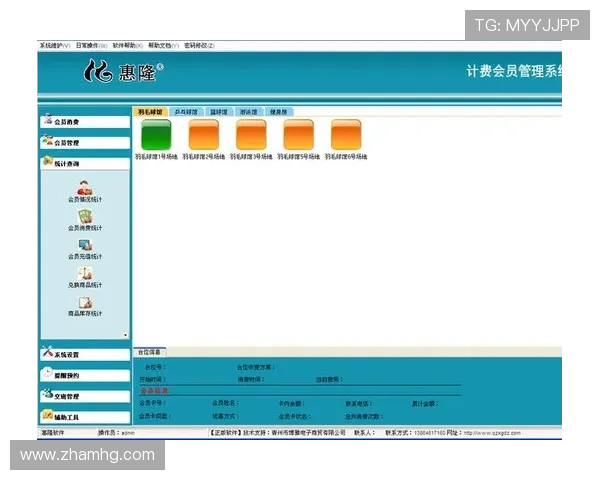
Task: Click the sidebar panel scroll-down arrow
Action: (125, 335)
